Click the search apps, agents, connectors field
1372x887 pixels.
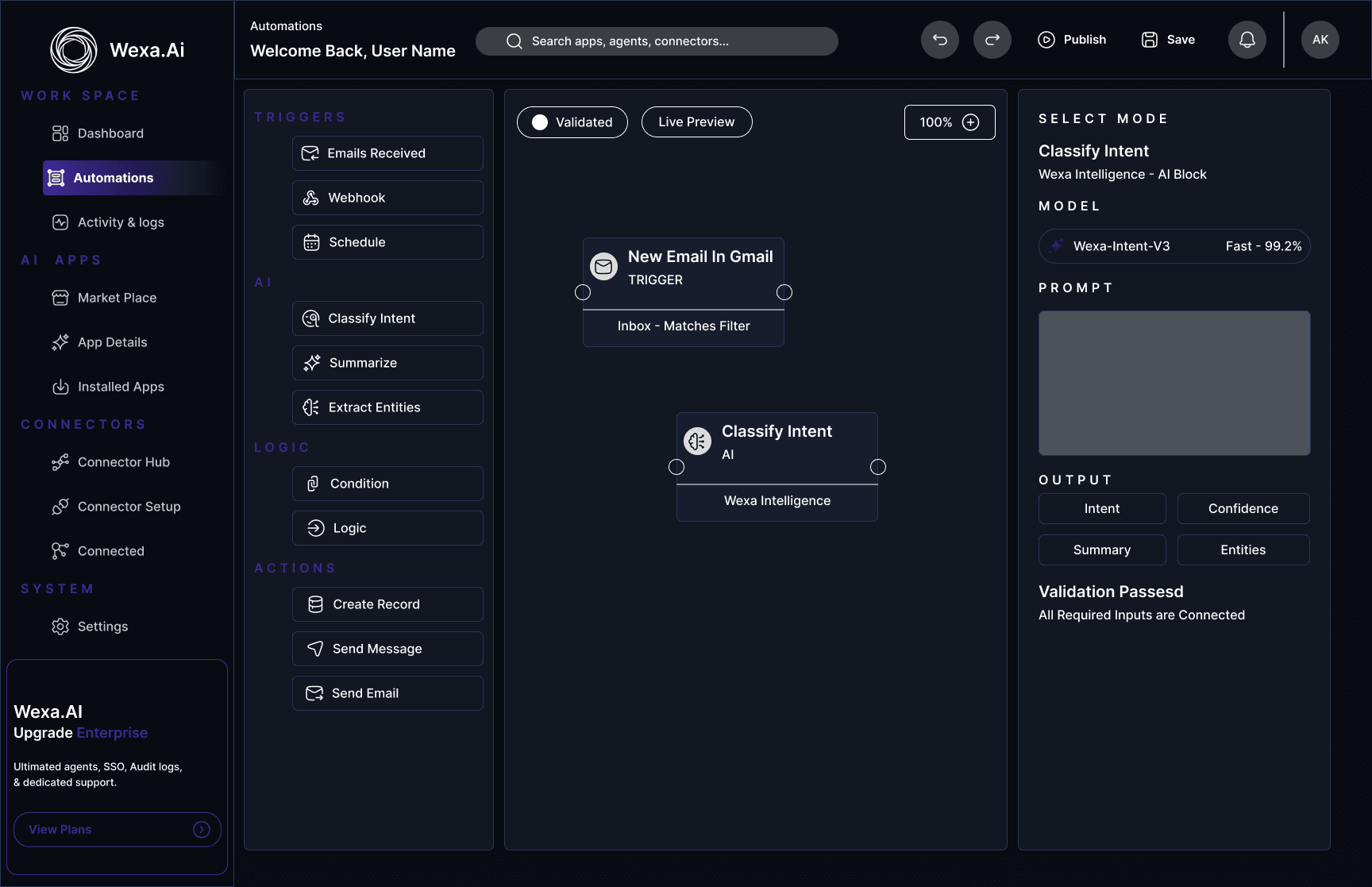coord(657,41)
